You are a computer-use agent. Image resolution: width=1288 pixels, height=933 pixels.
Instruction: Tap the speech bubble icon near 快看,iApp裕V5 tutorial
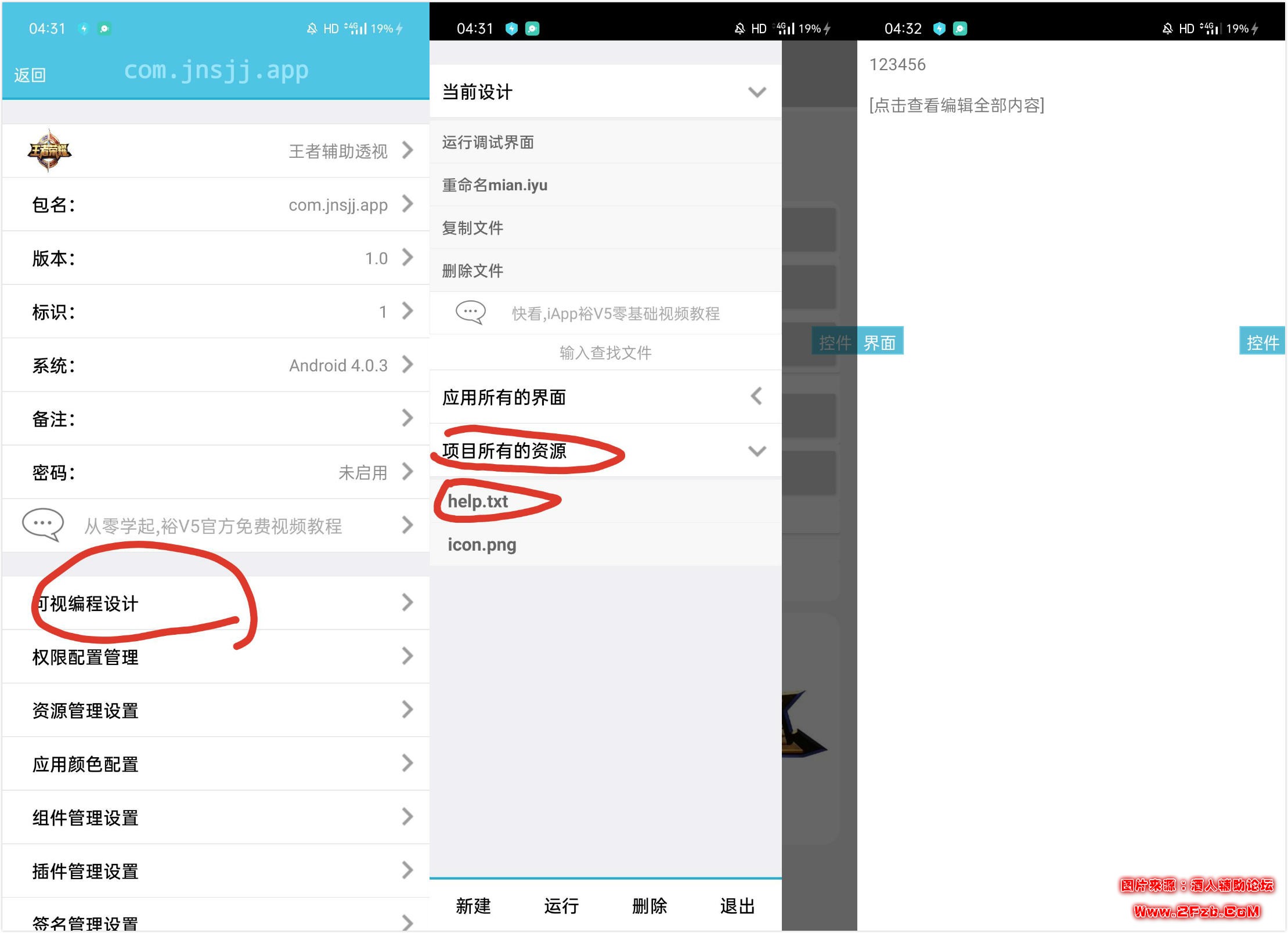470,313
